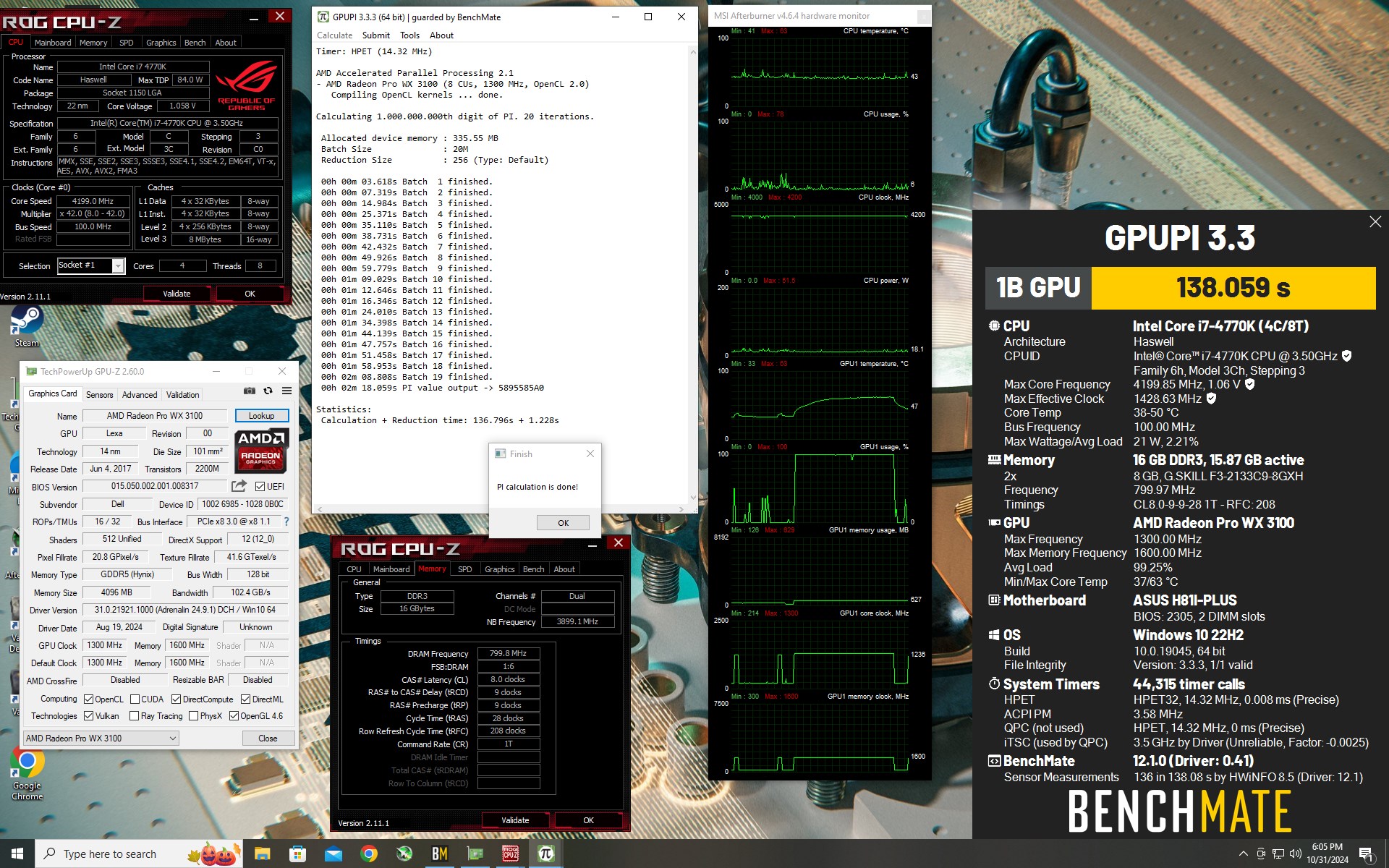The width and height of the screenshot is (1389, 868).
Task: Open Microsoft Store from the taskbar
Action: tap(297, 854)
